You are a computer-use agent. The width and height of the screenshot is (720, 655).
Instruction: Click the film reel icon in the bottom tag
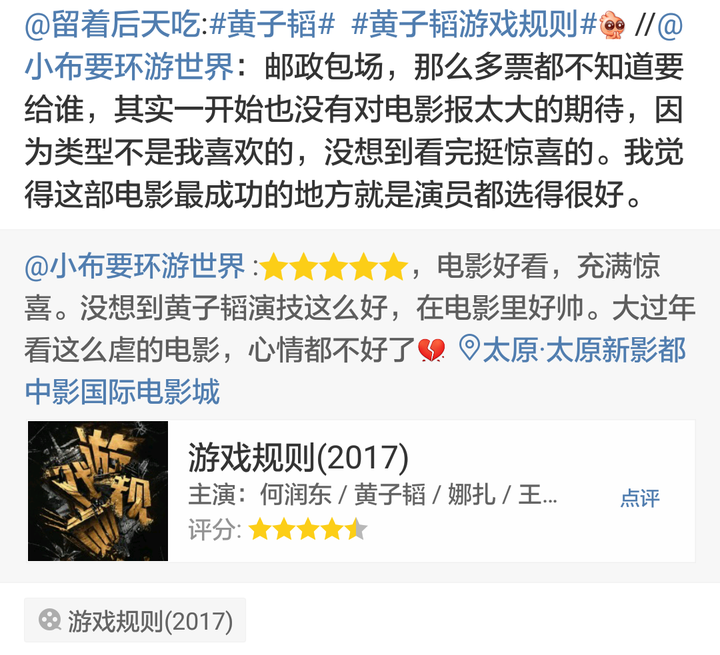pos(50,620)
